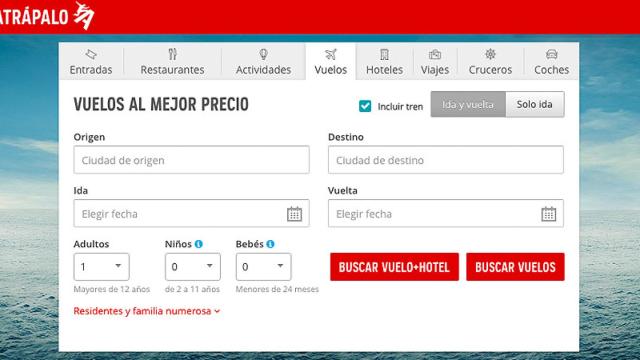Switch to the Viajes tab
Screen dimensions: 640x360
tap(435, 61)
